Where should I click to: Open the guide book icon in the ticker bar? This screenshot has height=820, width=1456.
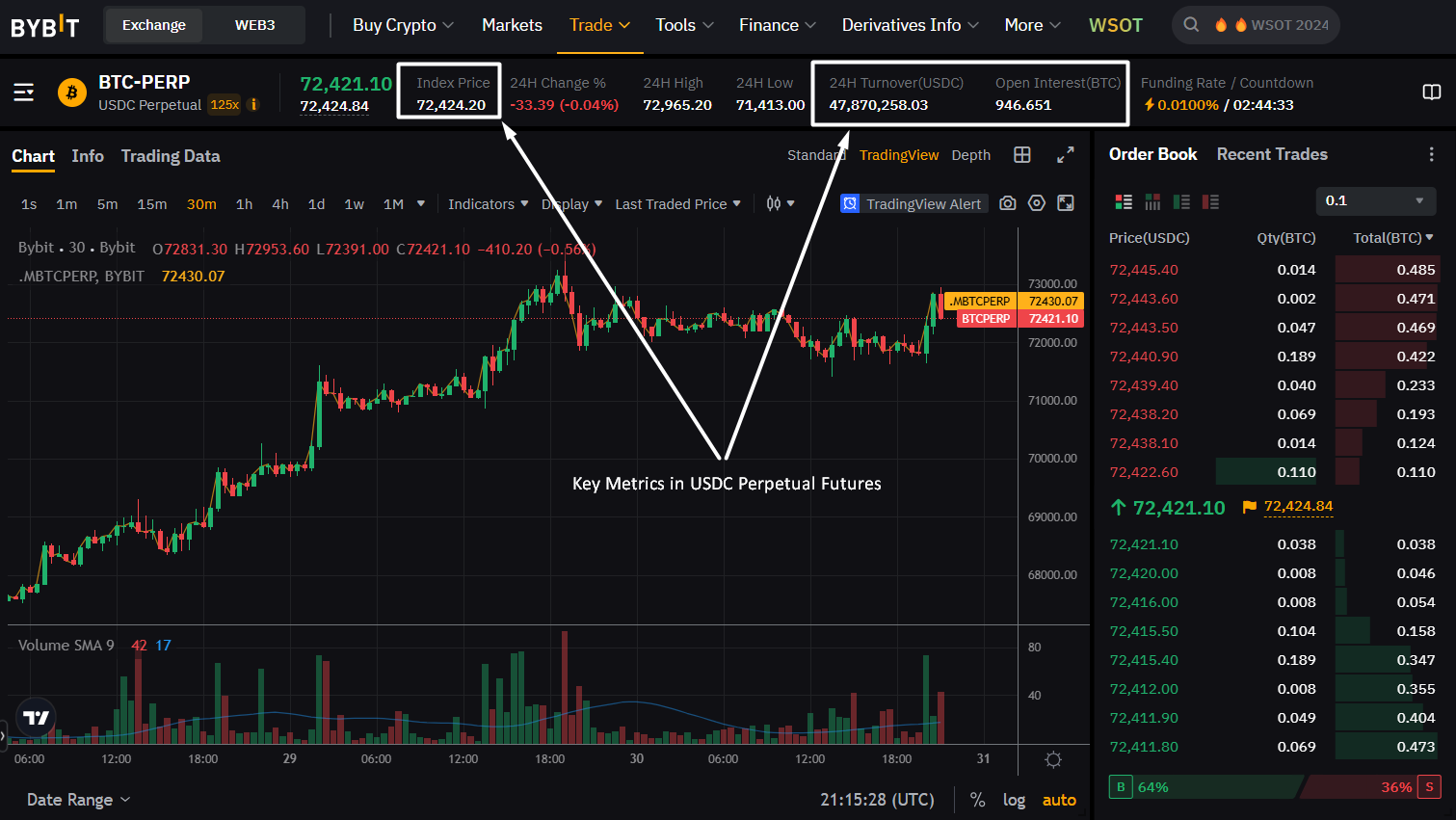point(1432,93)
